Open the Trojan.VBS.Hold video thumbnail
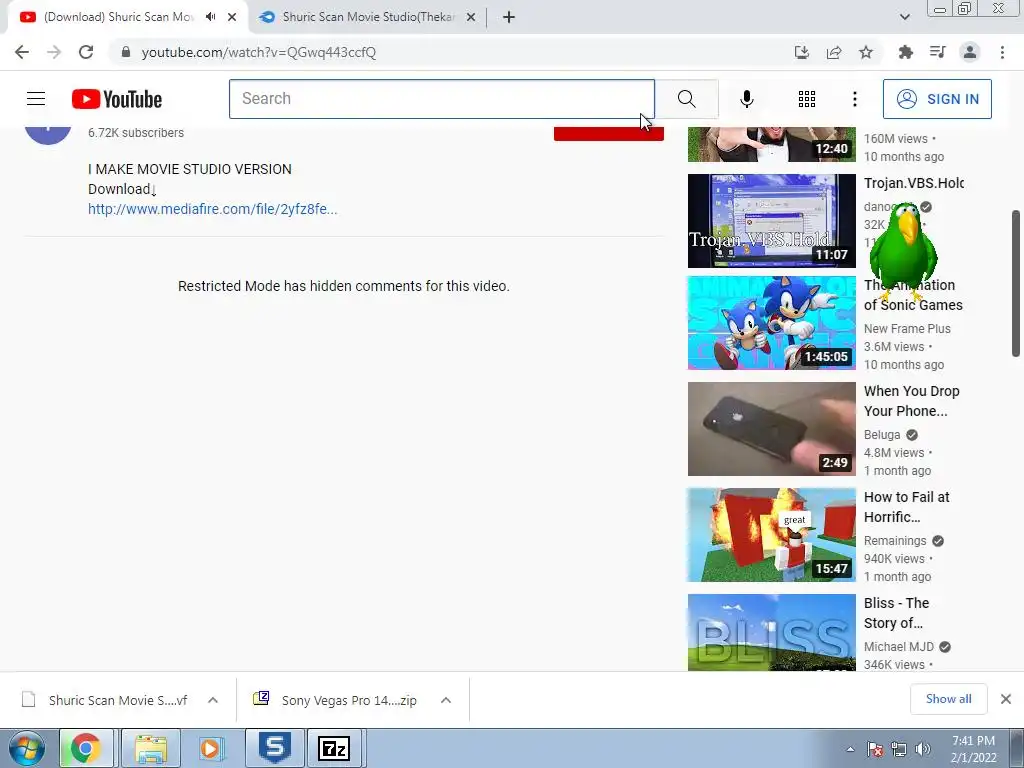This screenshot has width=1024, height=768. click(x=771, y=221)
